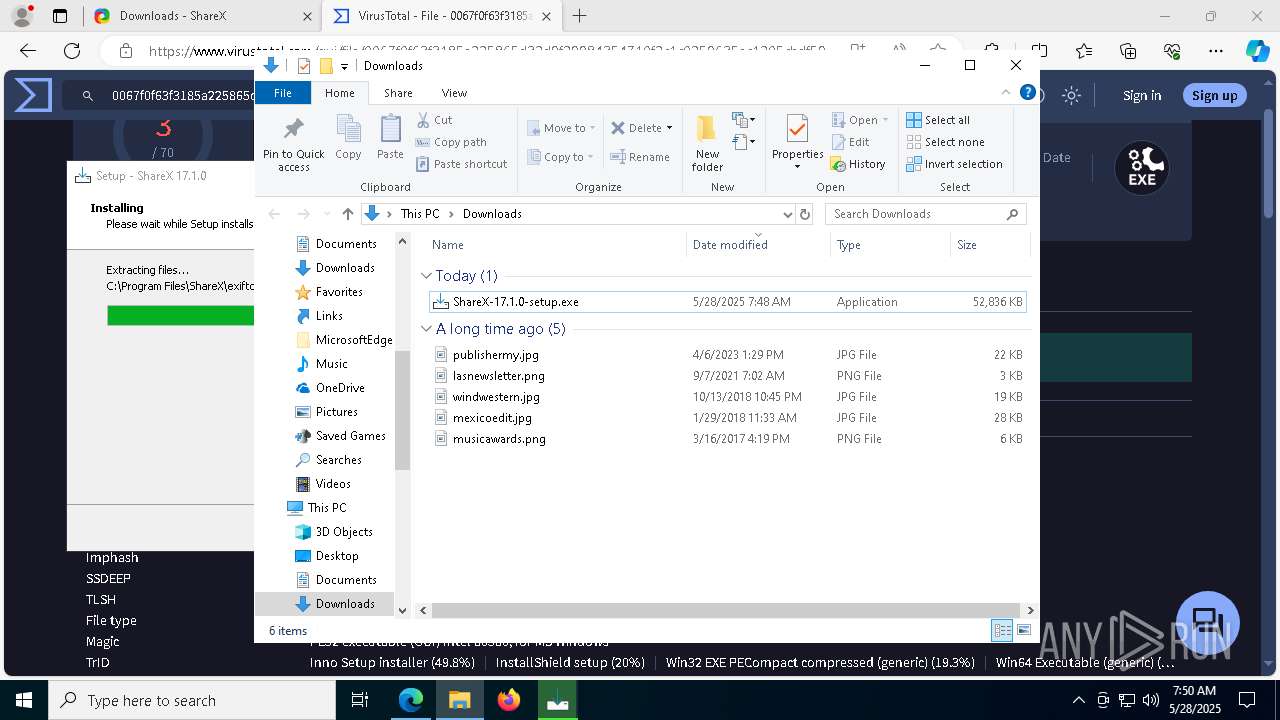Open Firefox from the taskbar

[509, 700]
